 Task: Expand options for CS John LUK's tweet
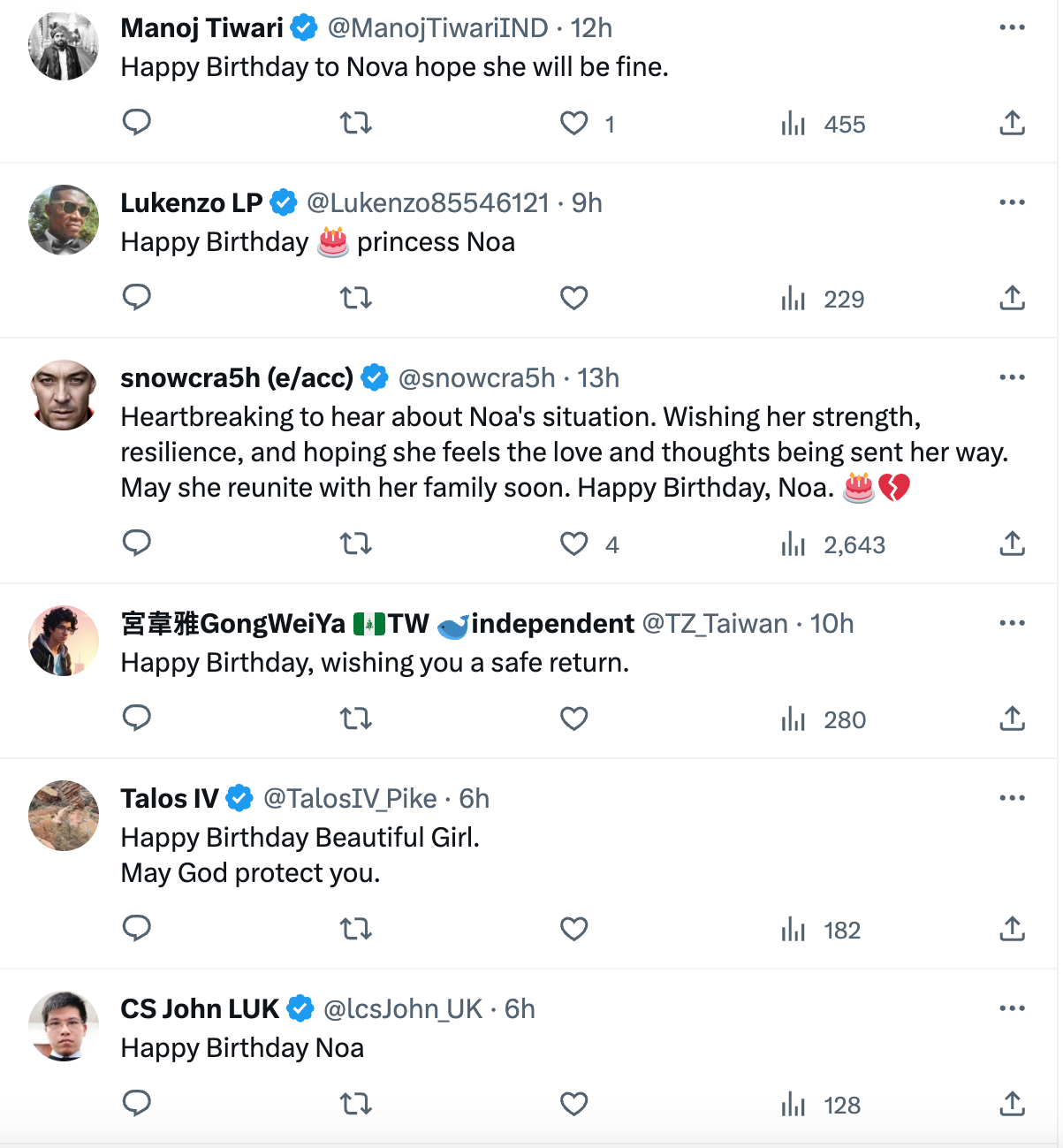tap(1012, 1008)
